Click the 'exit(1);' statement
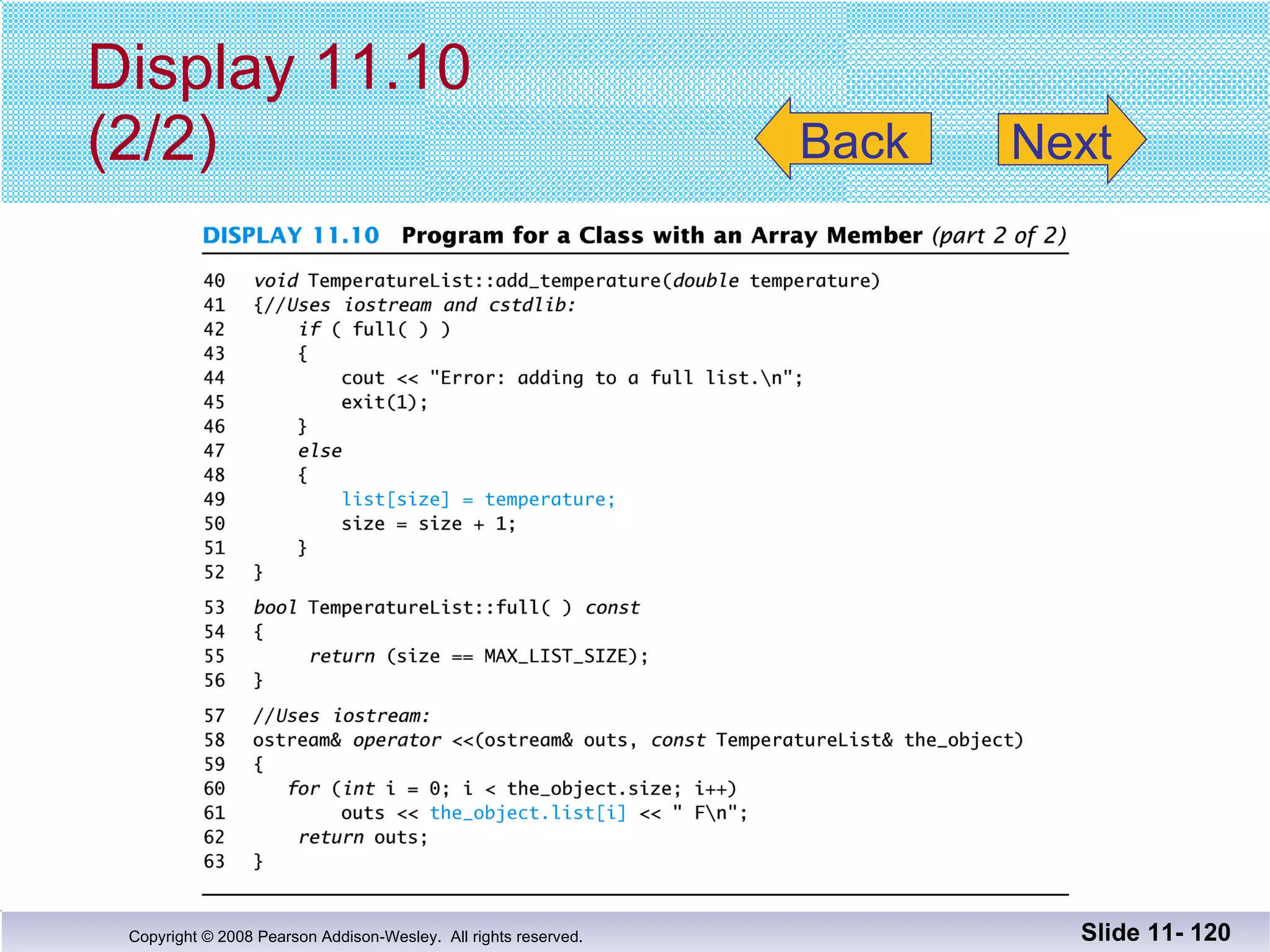Viewport: 1270px width, 952px height. 384,402
